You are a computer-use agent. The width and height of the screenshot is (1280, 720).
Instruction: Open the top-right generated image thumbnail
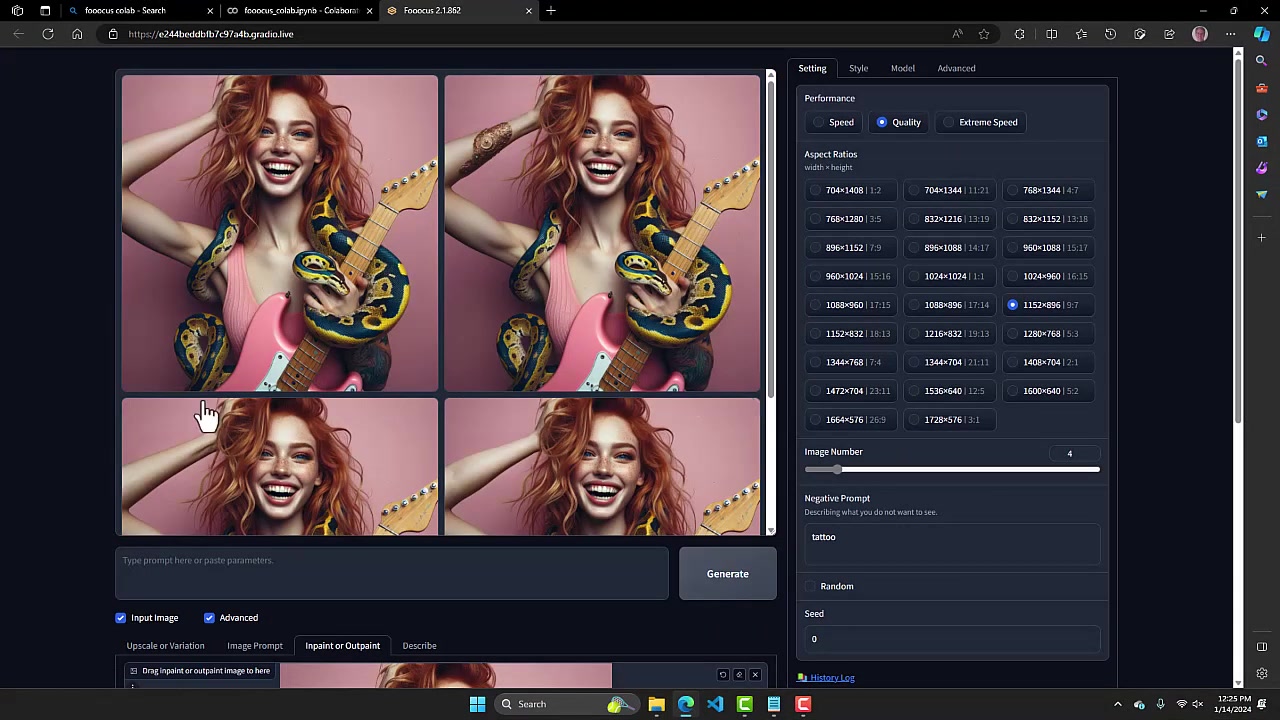click(x=602, y=233)
